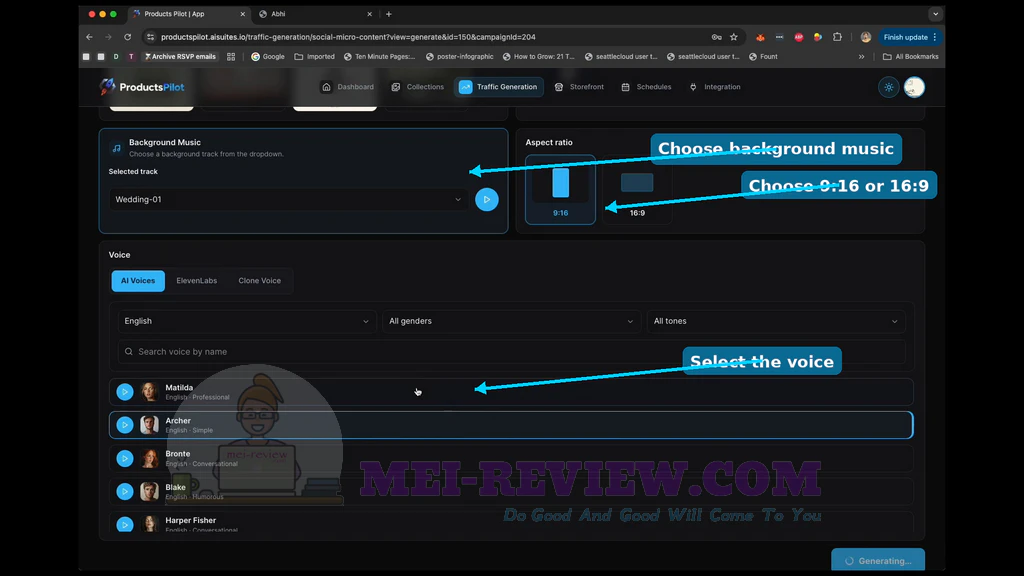Open the browser Extensions puzzle icon
This screenshot has width=1024, height=576.
click(x=837, y=37)
